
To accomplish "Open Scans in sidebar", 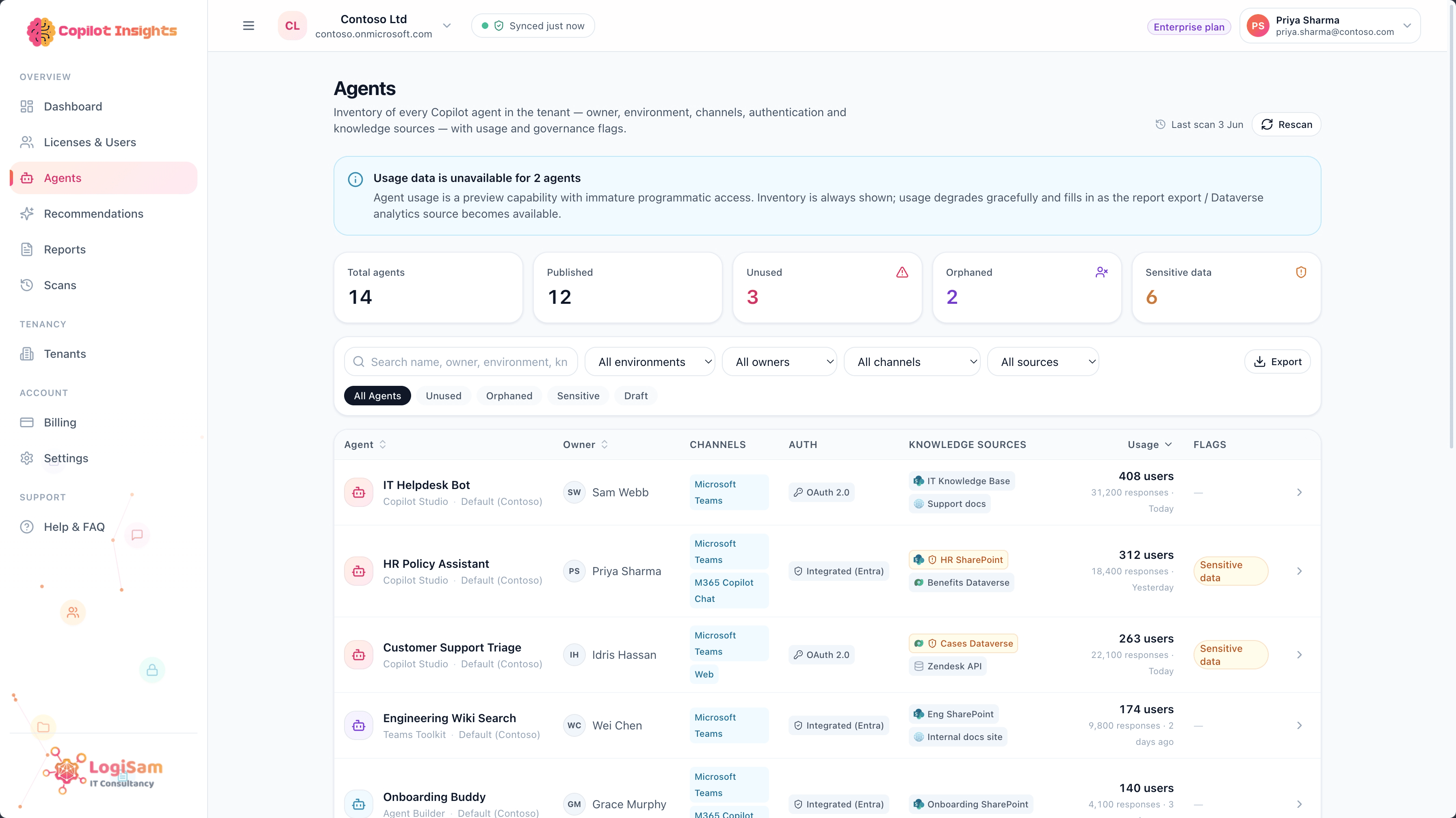I will [104, 285].
